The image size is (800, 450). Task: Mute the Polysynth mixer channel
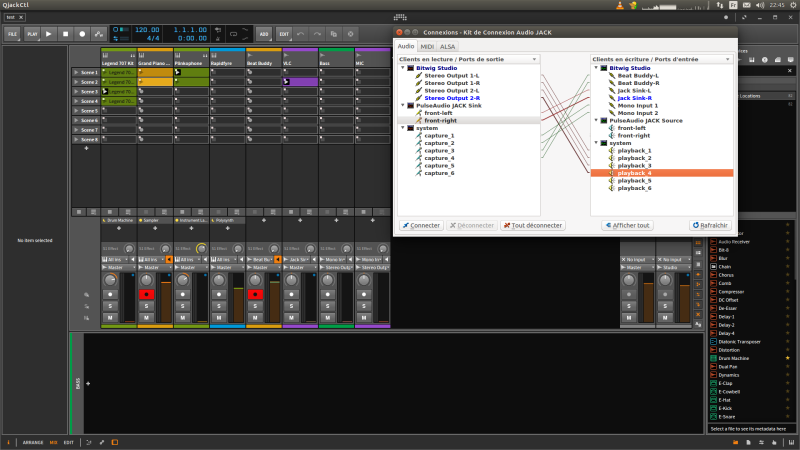pyautogui.click(x=218, y=317)
